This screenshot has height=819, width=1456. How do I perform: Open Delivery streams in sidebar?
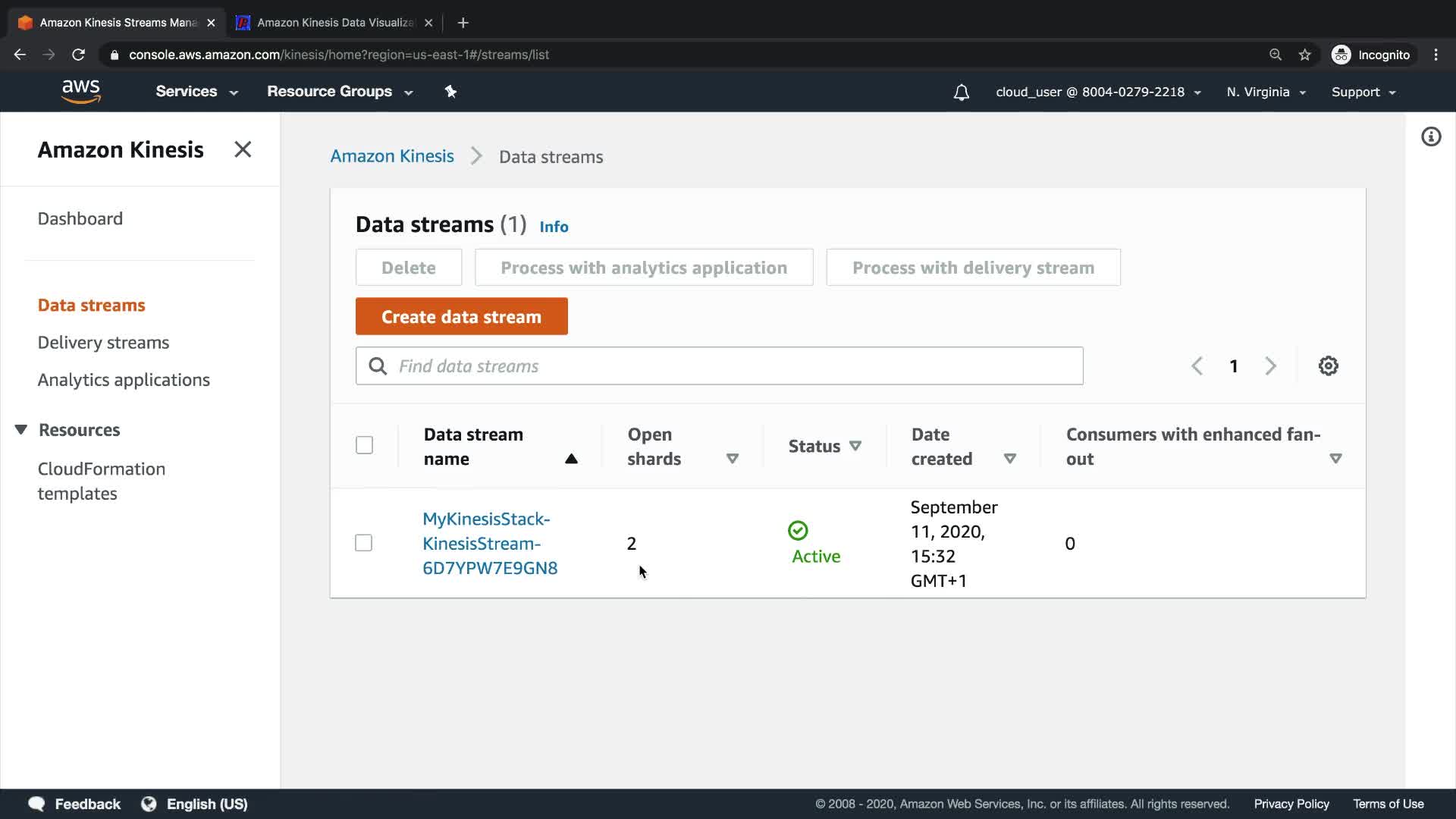click(103, 343)
